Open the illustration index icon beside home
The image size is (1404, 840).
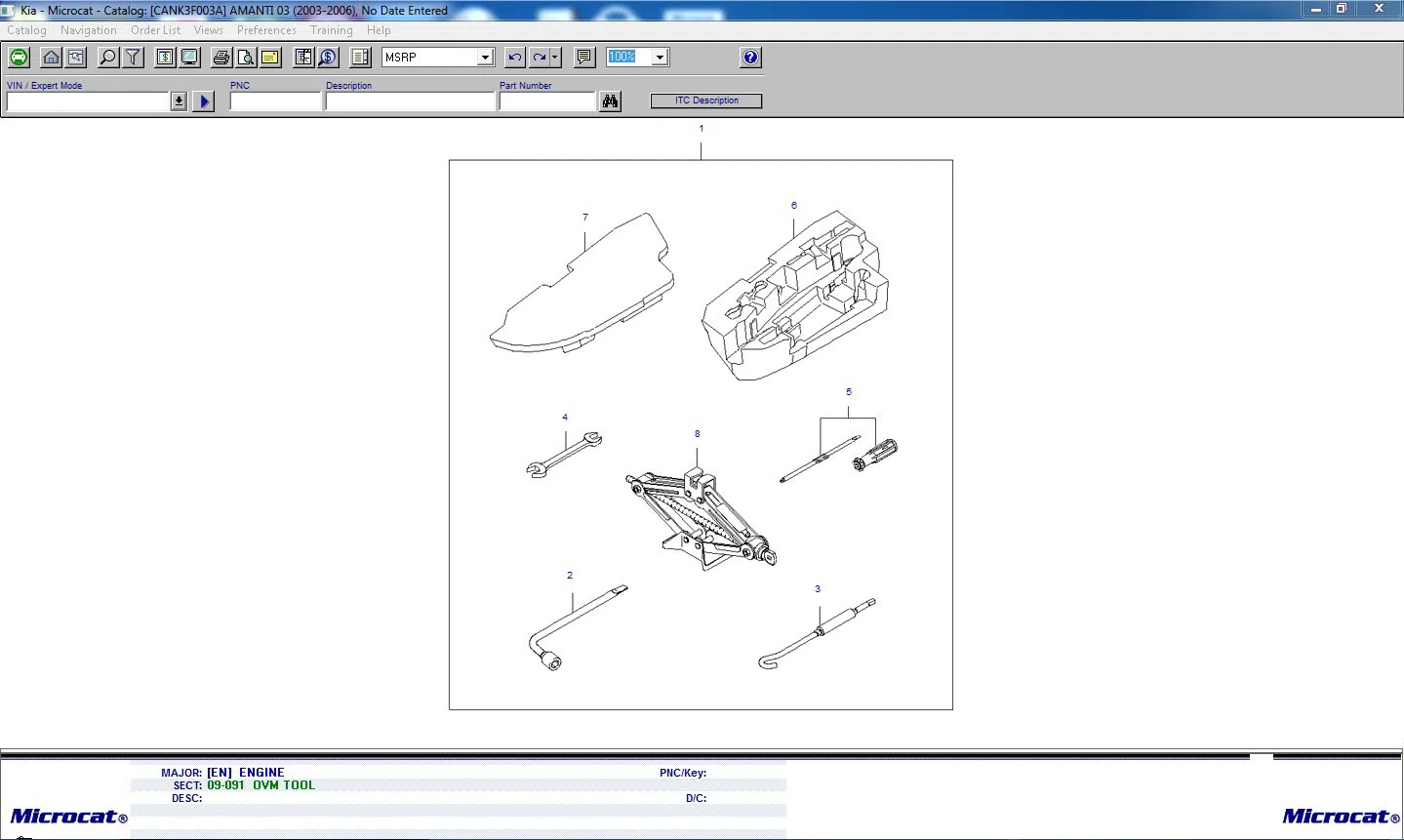tap(75, 58)
